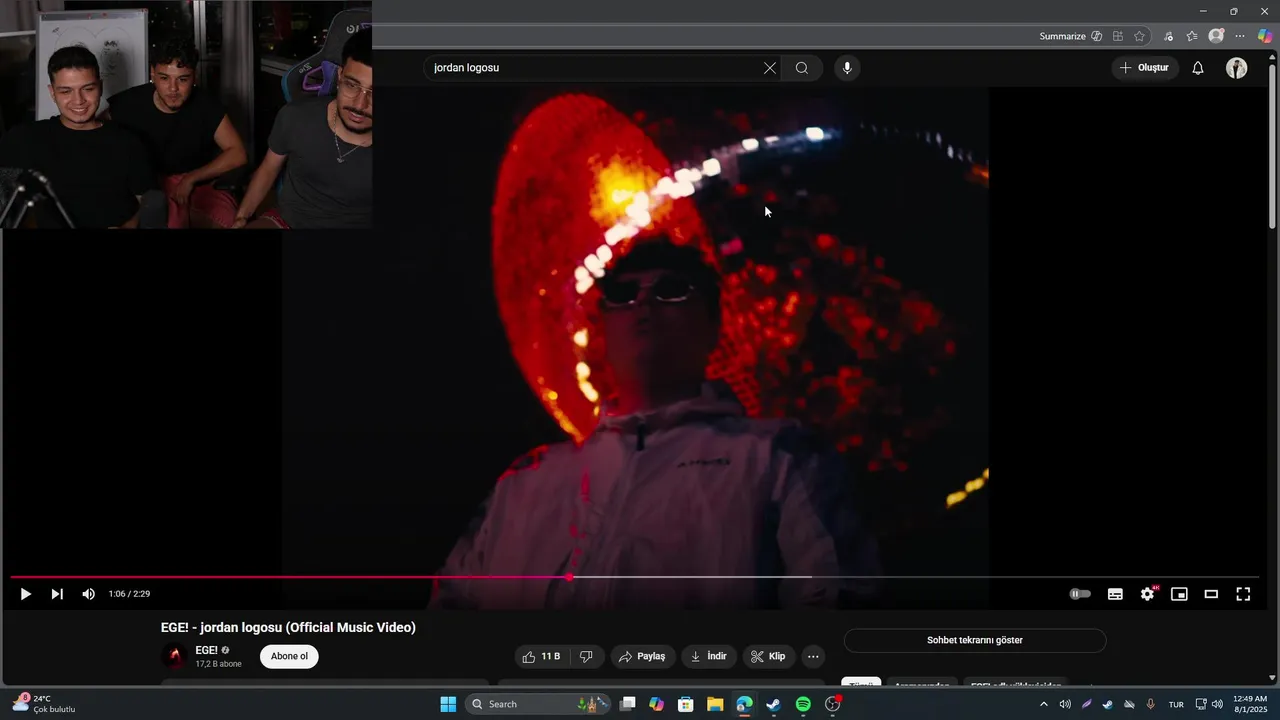Skip to the next video

coord(57,594)
